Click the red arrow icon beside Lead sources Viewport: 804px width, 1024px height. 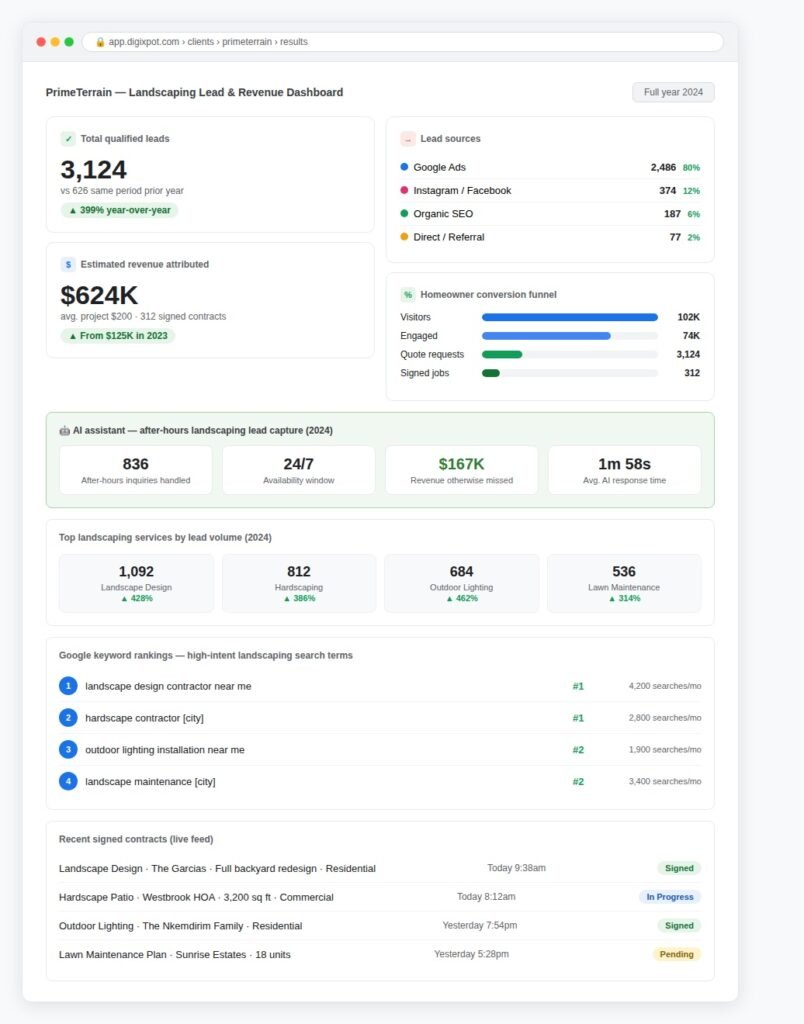pyautogui.click(x=408, y=138)
